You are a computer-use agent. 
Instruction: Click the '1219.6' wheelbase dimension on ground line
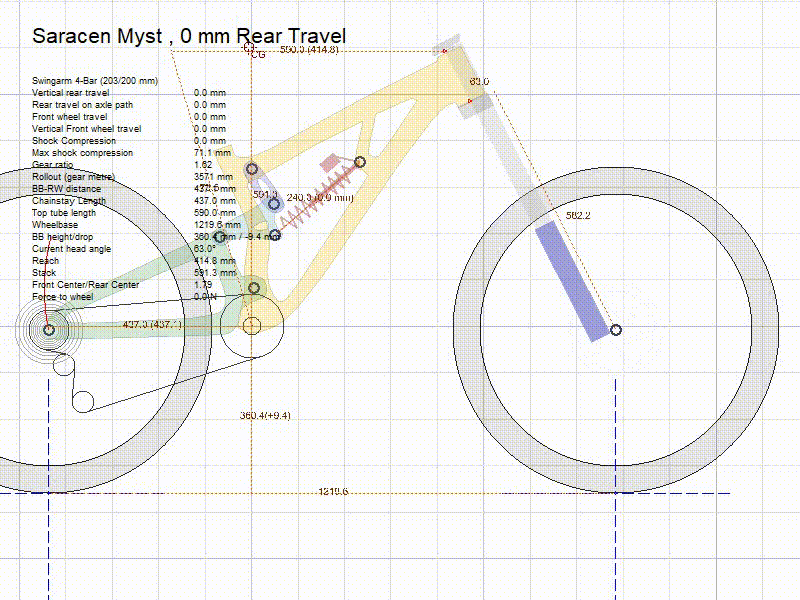tap(333, 491)
